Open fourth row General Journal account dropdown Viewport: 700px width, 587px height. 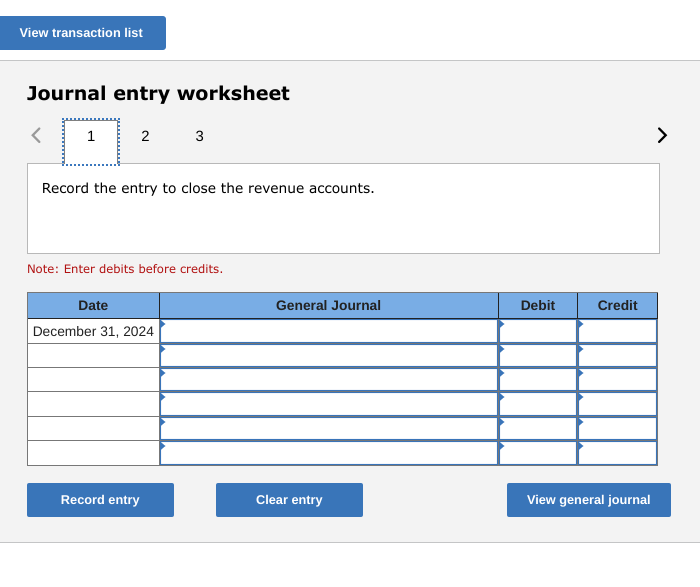329,404
